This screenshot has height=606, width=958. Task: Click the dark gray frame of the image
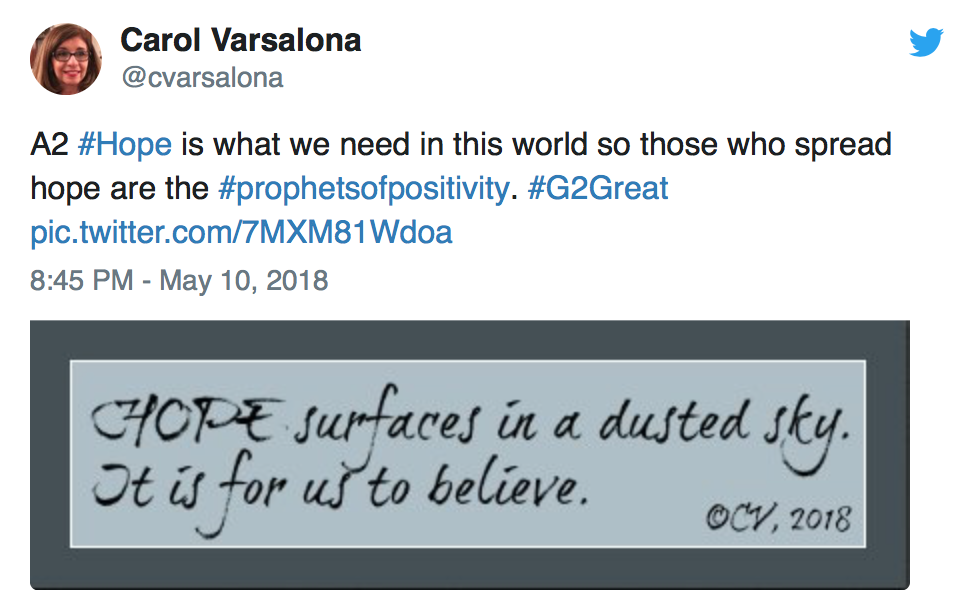pyautogui.click(x=470, y=340)
